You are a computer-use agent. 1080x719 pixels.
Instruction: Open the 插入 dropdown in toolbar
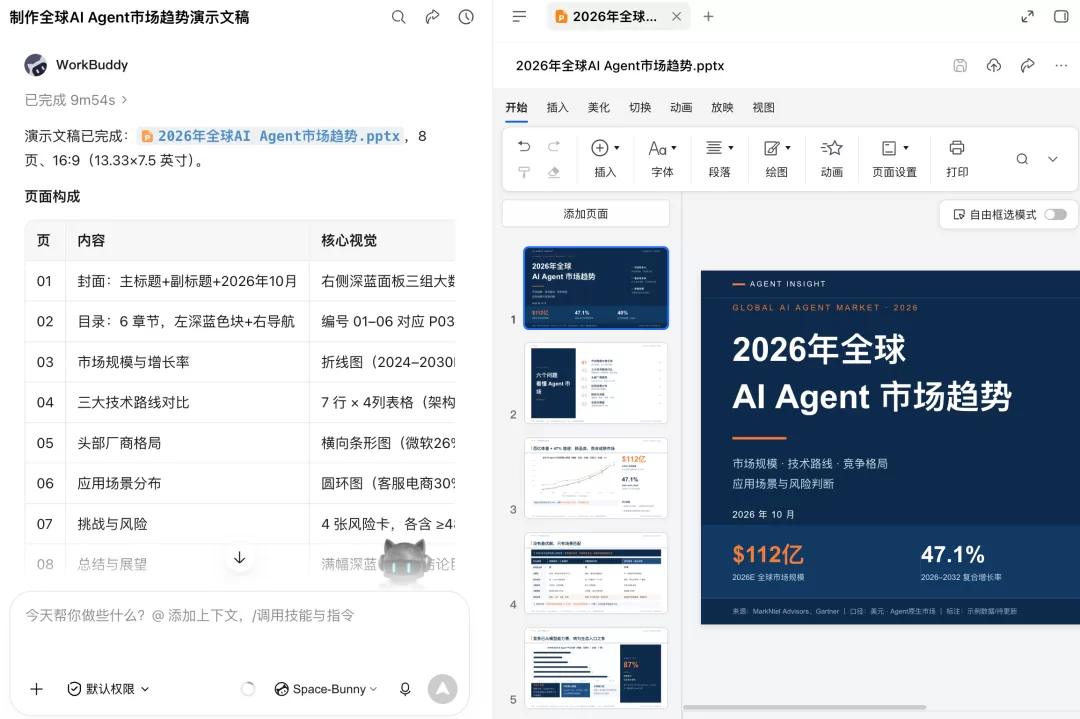pos(605,158)
